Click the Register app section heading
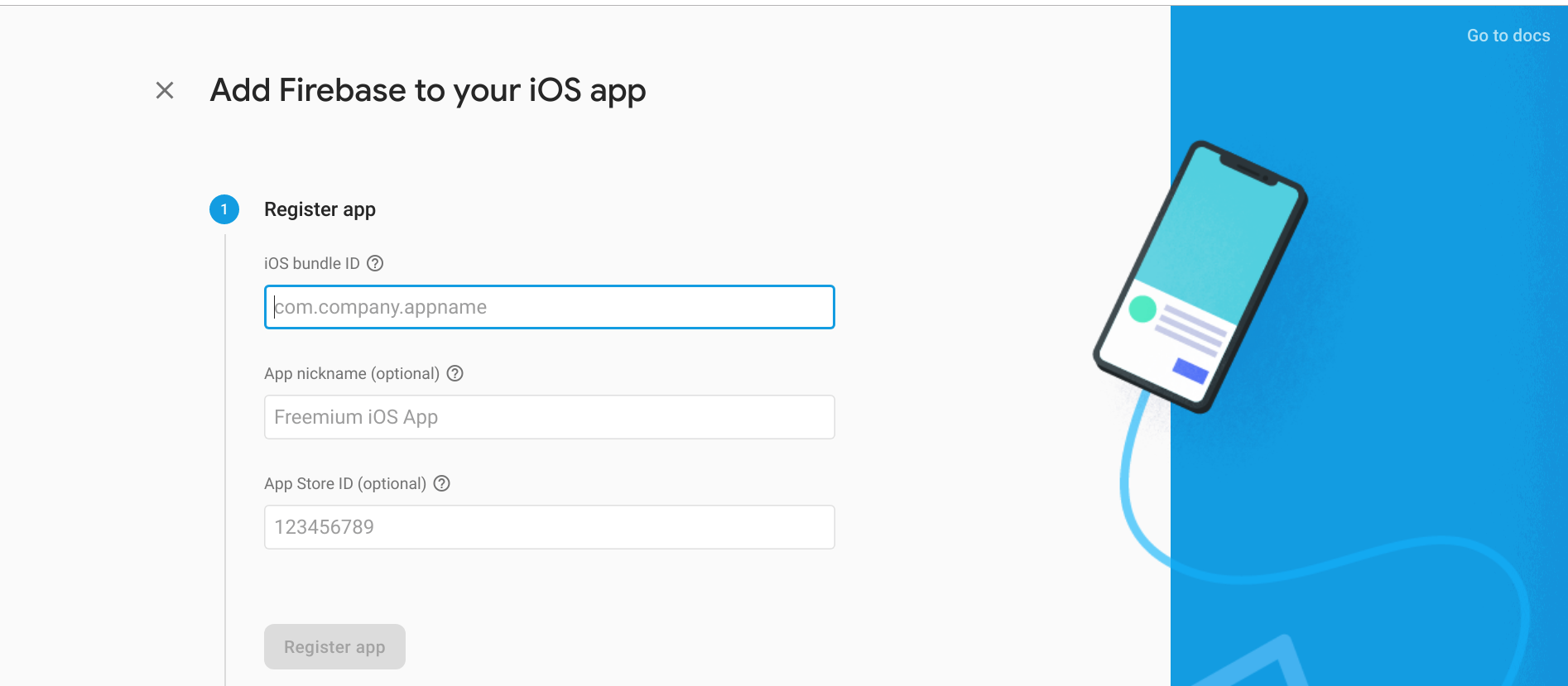The width and height of the screenshot is (1568, 686). 320,209
